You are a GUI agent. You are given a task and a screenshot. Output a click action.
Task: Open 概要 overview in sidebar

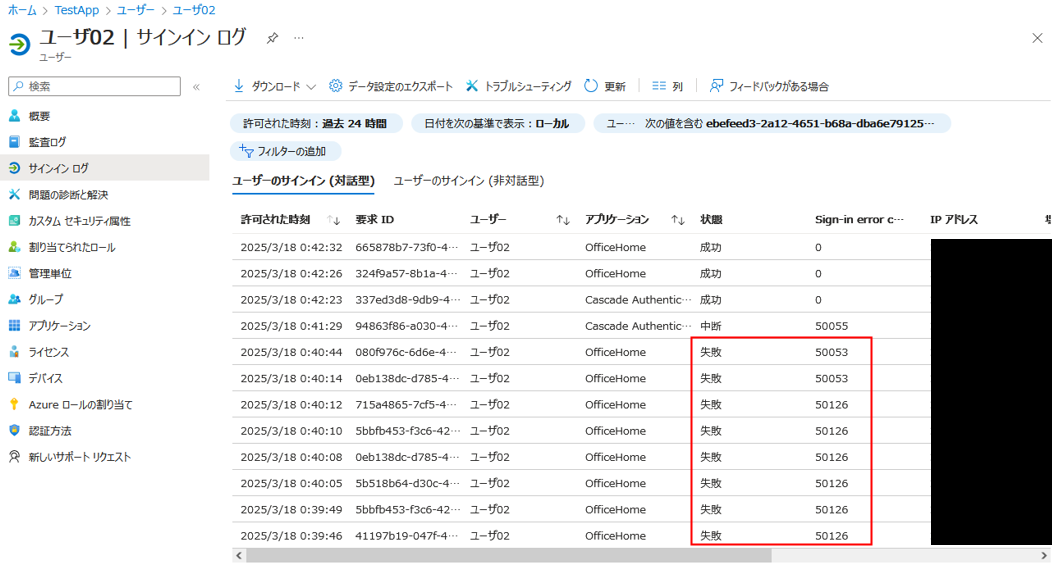click(x=39, y=116)
